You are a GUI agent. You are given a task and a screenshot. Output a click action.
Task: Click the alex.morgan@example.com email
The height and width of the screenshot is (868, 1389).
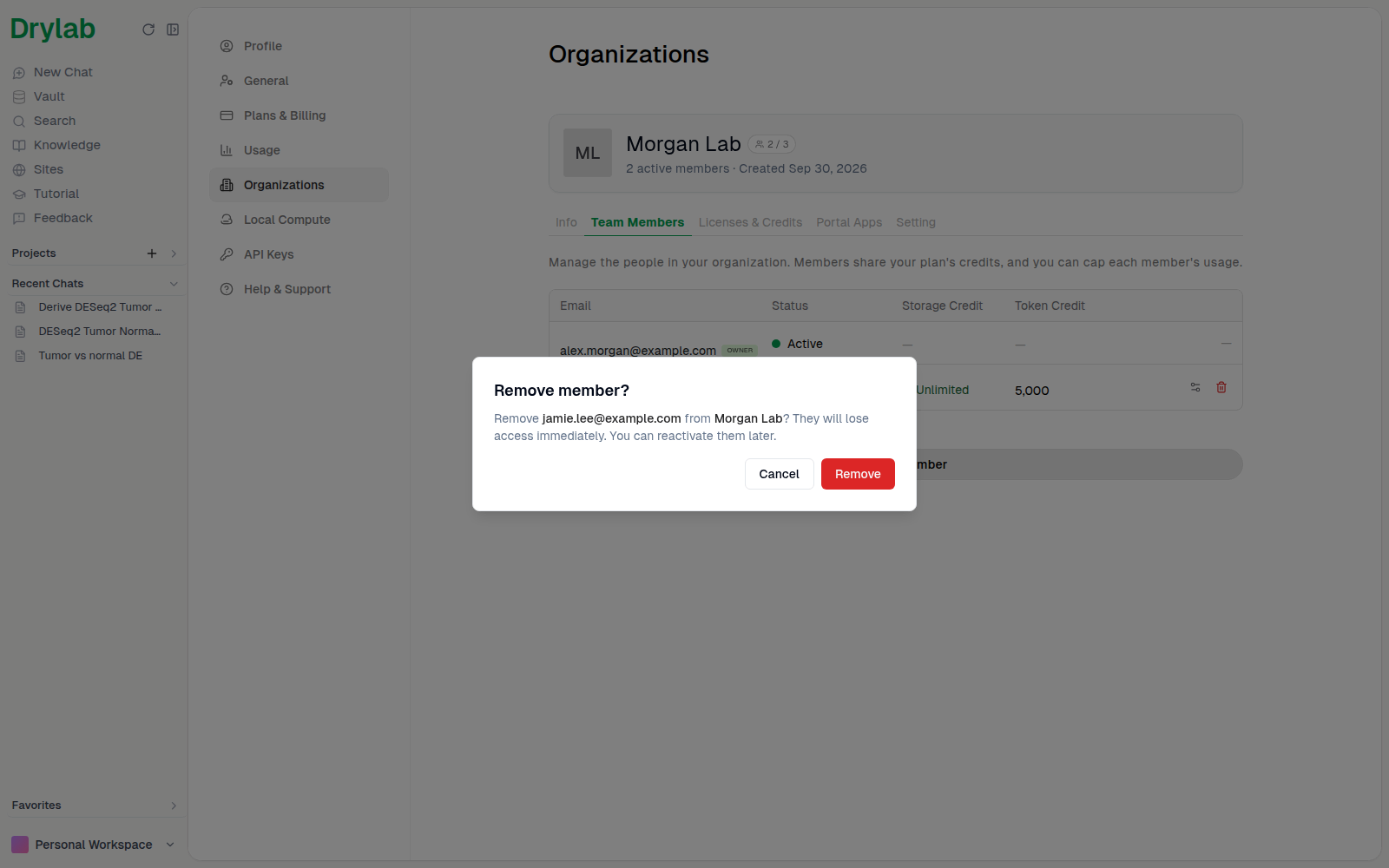click(638, 351)
